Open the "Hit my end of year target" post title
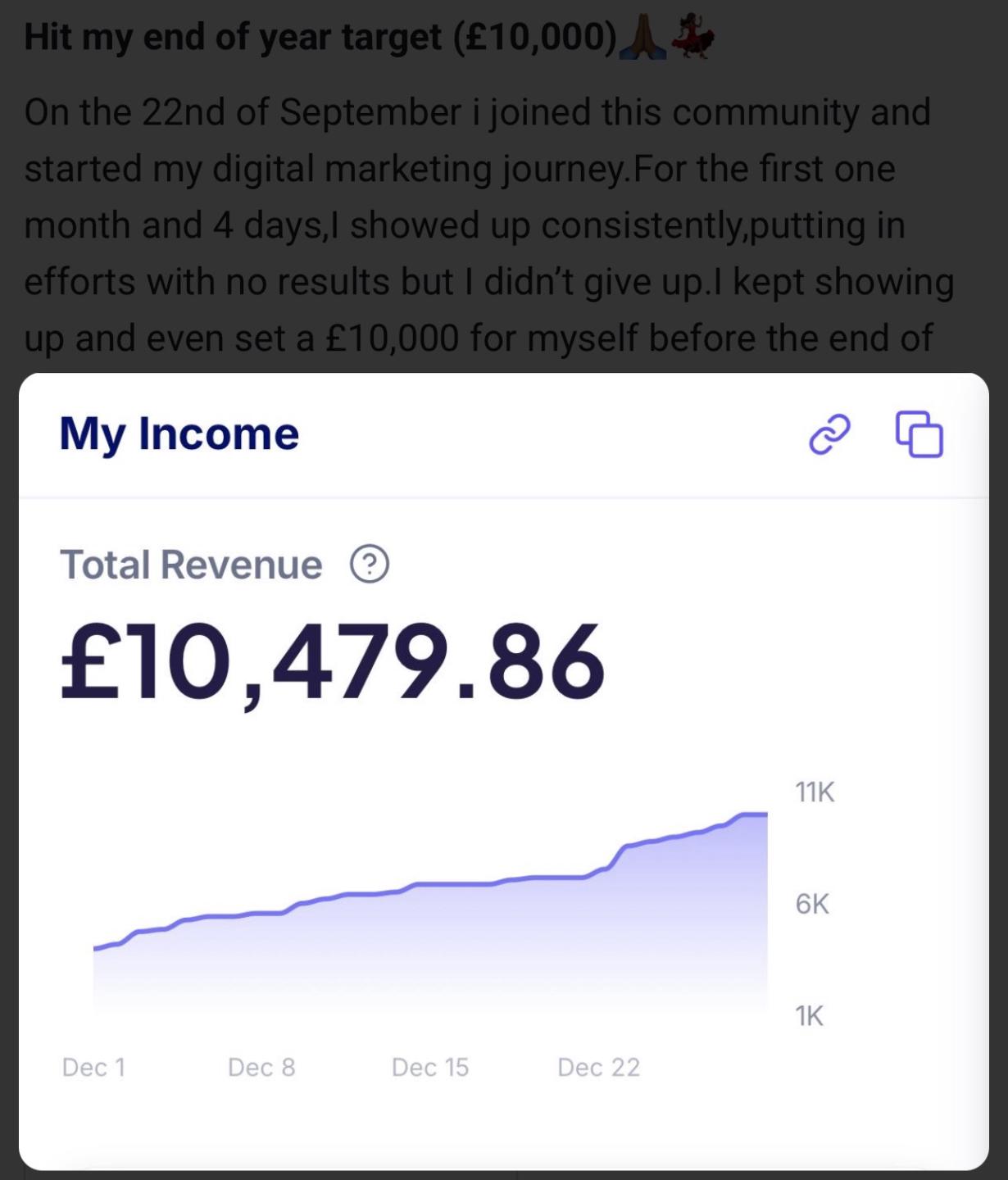The width and height of the screenshot is (1008, 1180). [320, 37]
